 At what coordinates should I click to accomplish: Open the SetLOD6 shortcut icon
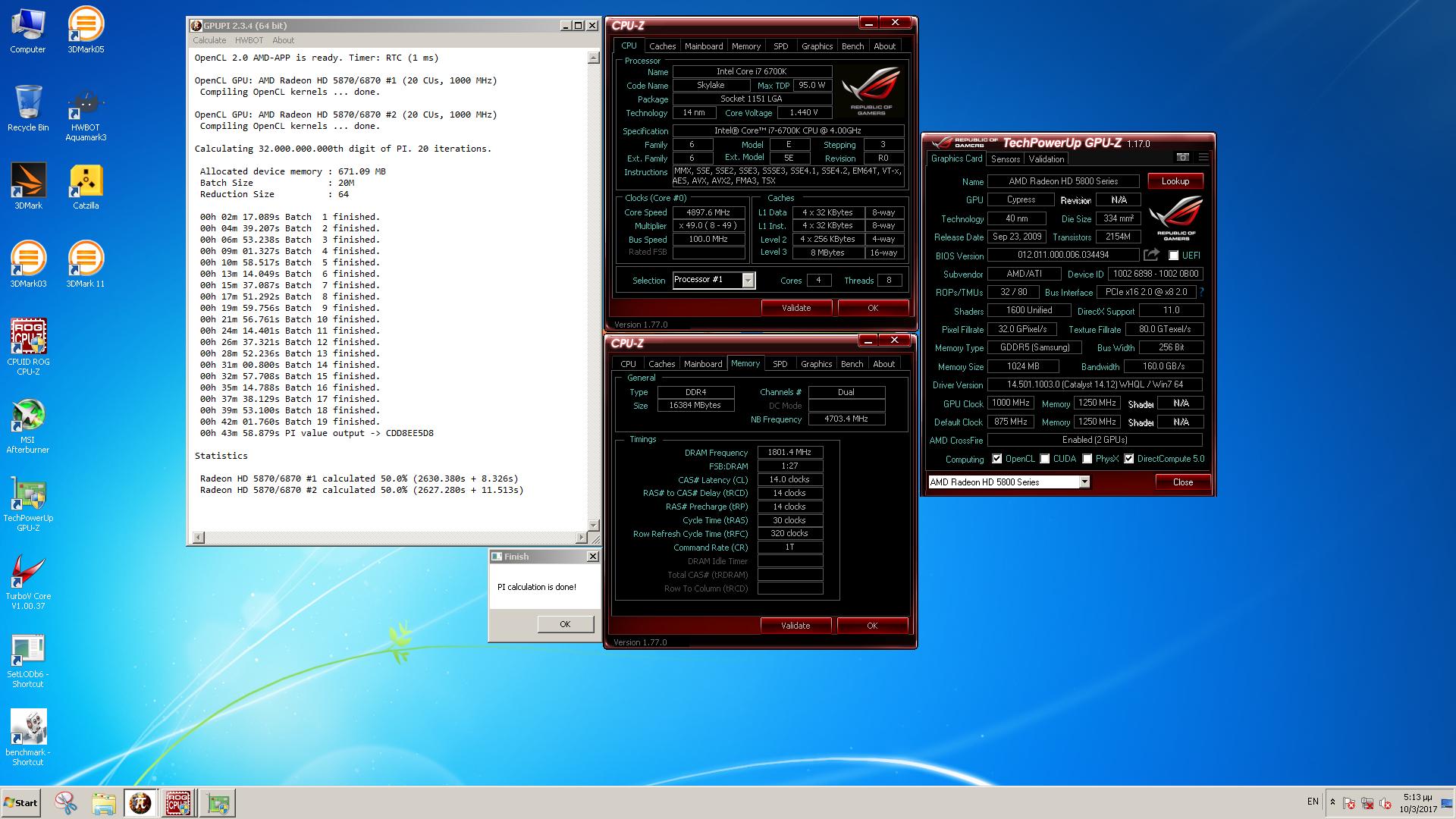point(28,661)
